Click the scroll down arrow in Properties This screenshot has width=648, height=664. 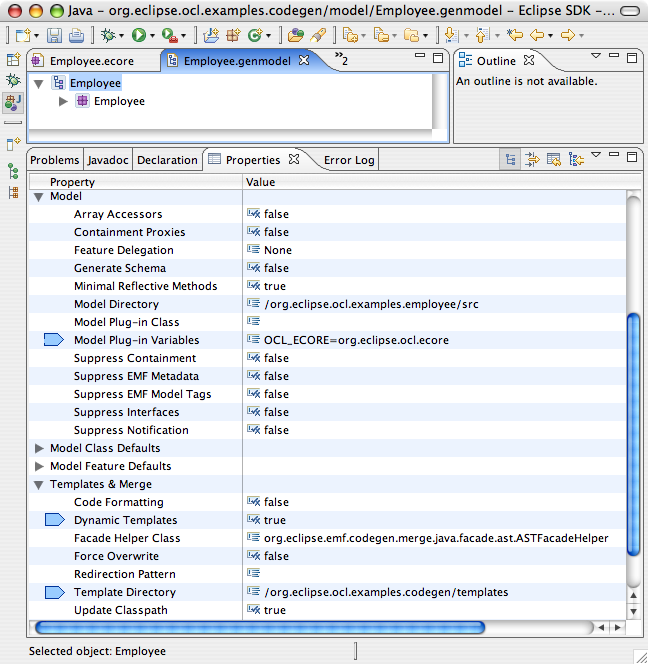click(x=634, y=611)
